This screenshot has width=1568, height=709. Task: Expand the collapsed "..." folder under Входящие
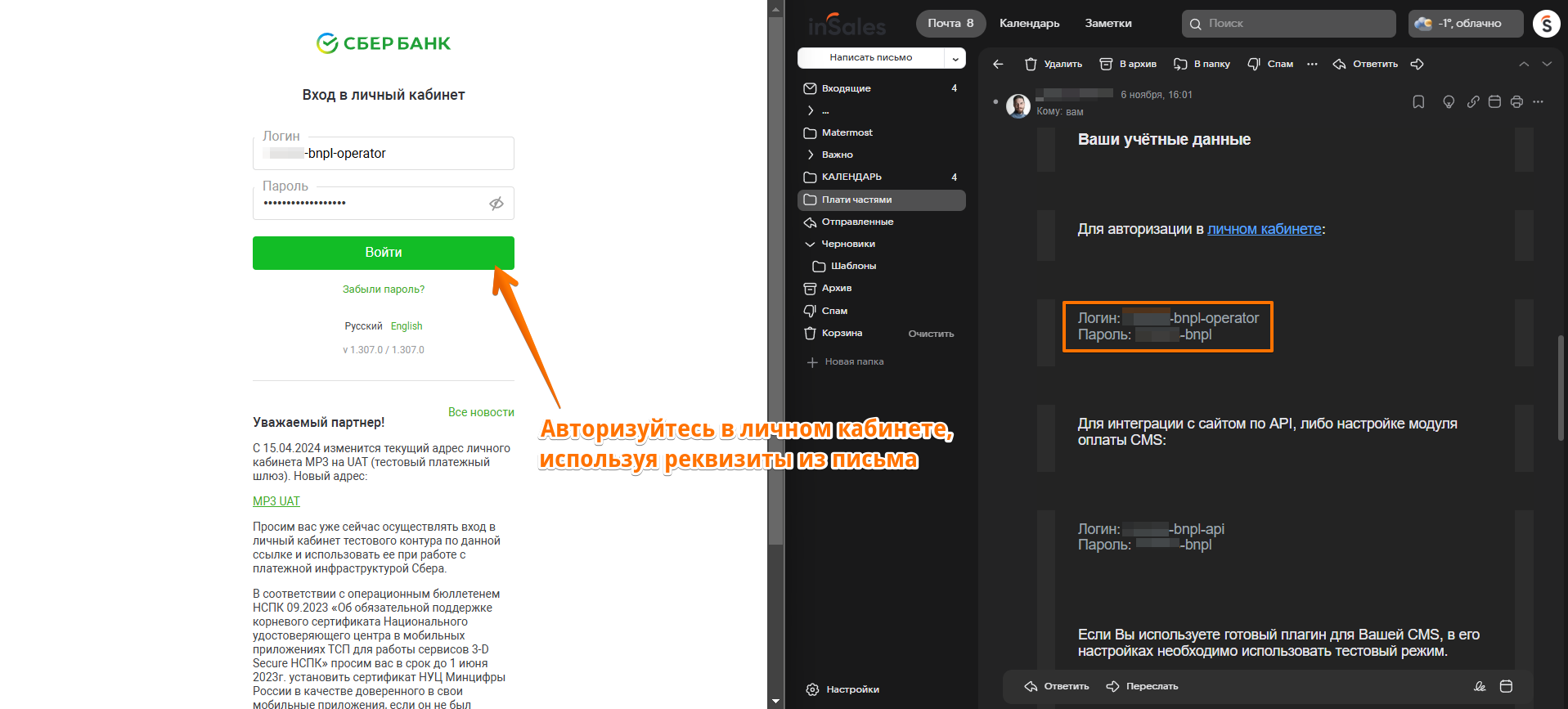[811, 110]
